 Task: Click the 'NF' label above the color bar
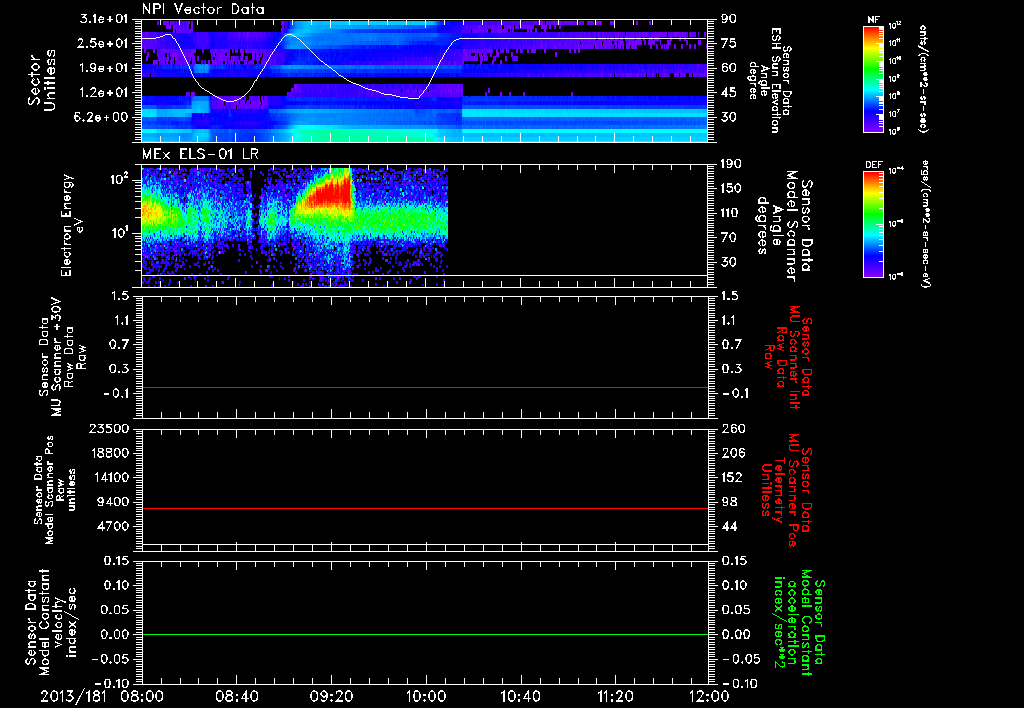874,20
